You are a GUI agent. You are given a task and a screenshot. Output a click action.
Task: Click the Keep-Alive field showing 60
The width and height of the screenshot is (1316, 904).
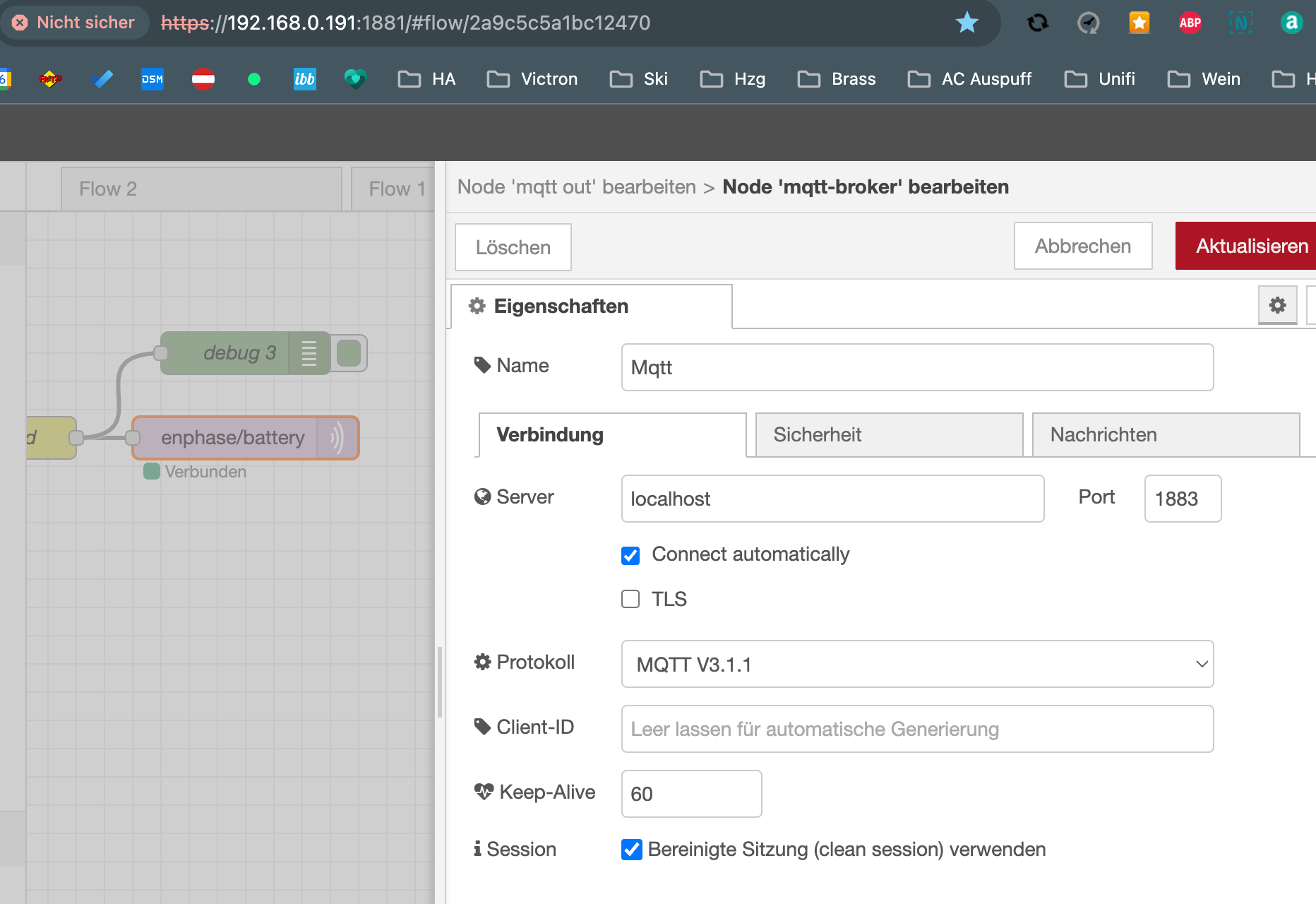click(x=691, y=794)
